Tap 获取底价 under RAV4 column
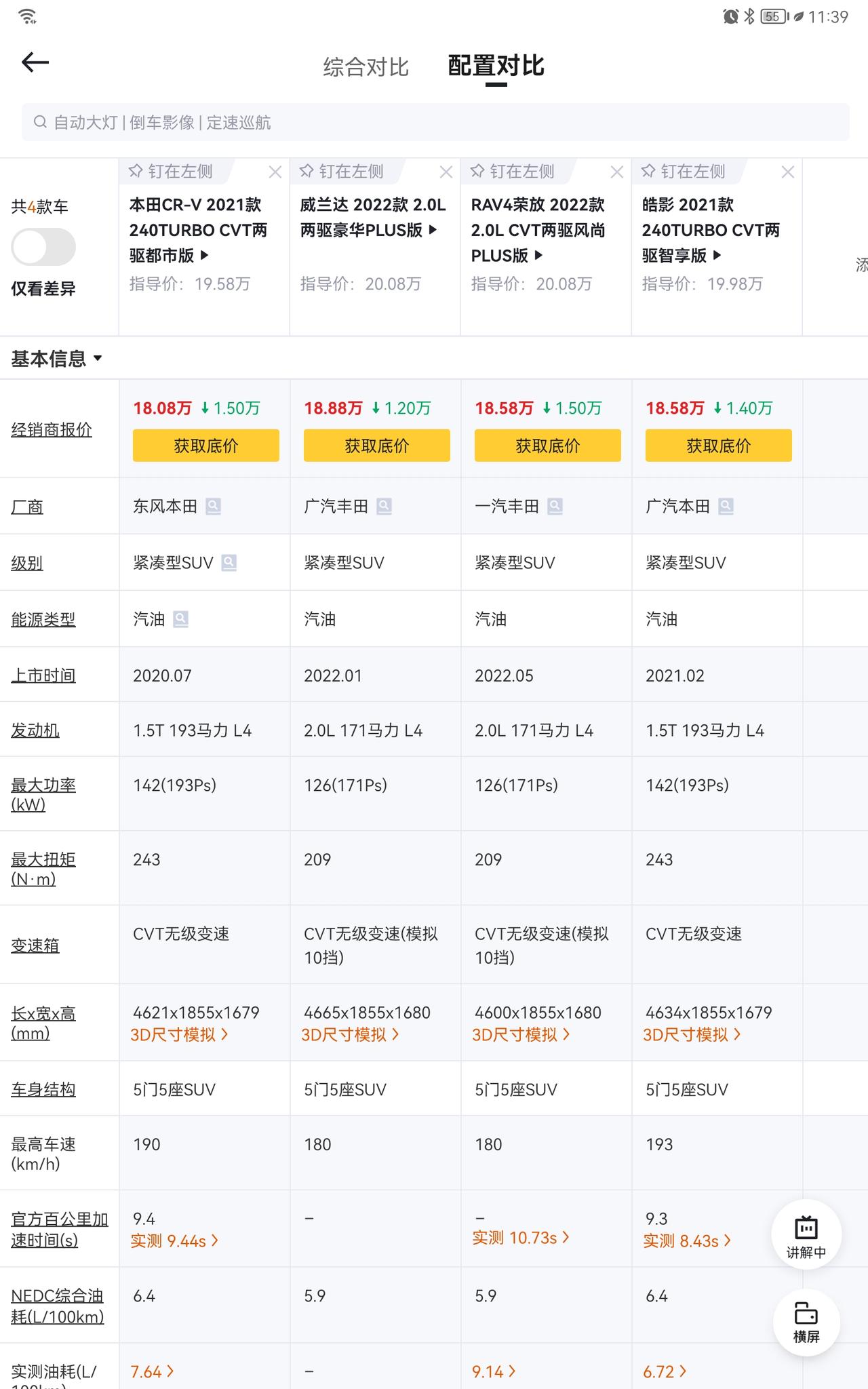The height and width of the screenshot is (1389, 868). click(x=548, y=446)
